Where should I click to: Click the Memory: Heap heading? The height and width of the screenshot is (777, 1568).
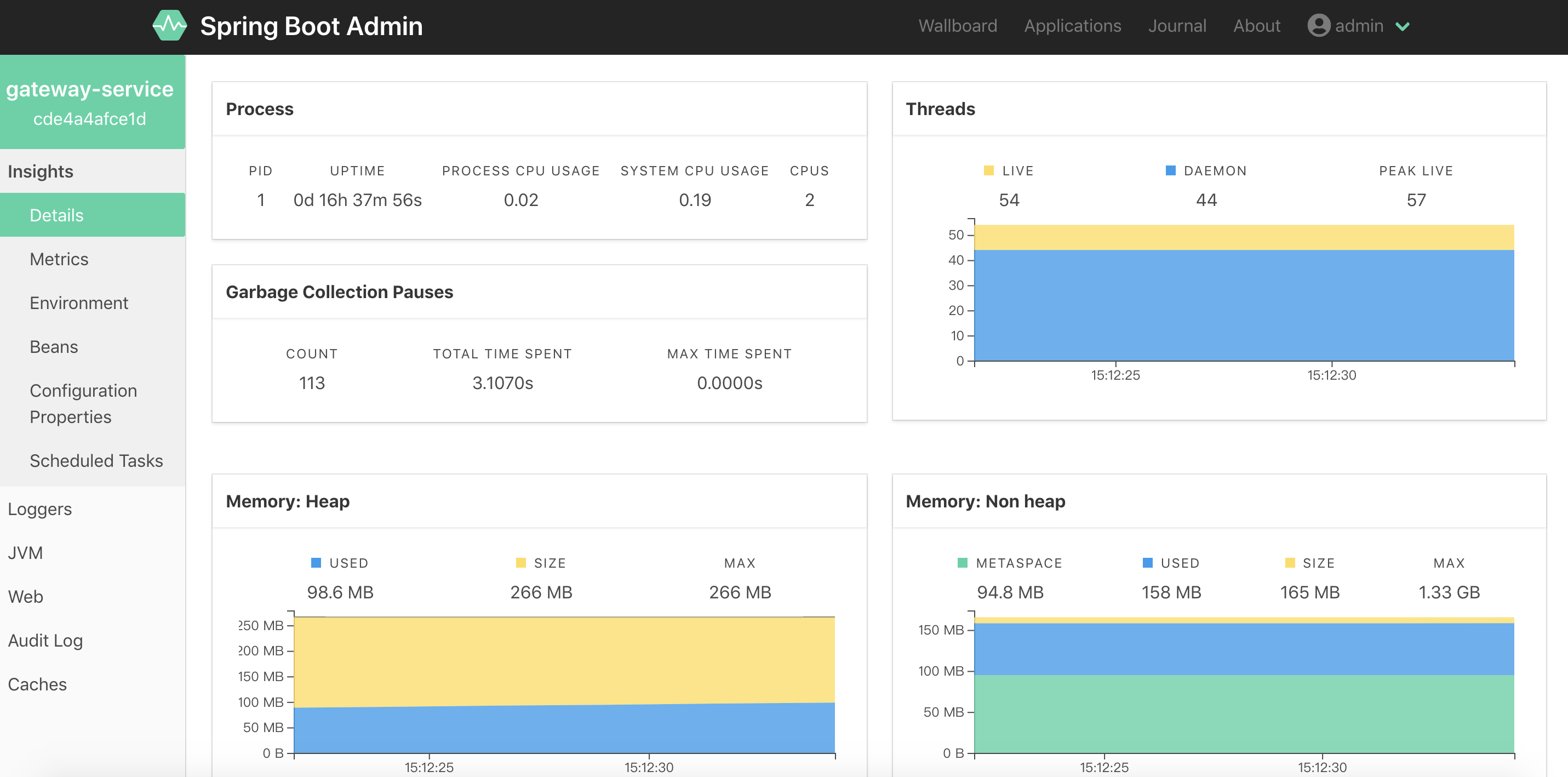(x=287, y=501)
